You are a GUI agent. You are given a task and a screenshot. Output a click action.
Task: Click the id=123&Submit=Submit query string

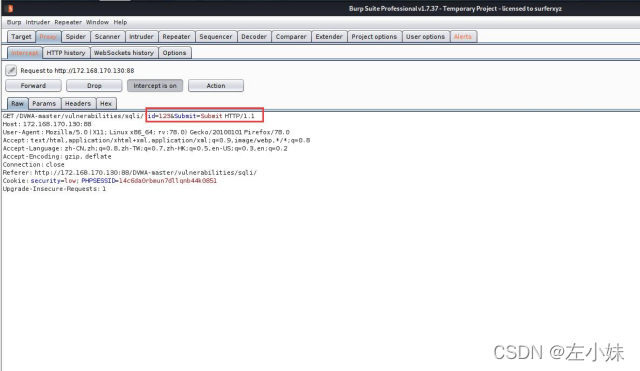pyautogui.click(x=185, y=116)
